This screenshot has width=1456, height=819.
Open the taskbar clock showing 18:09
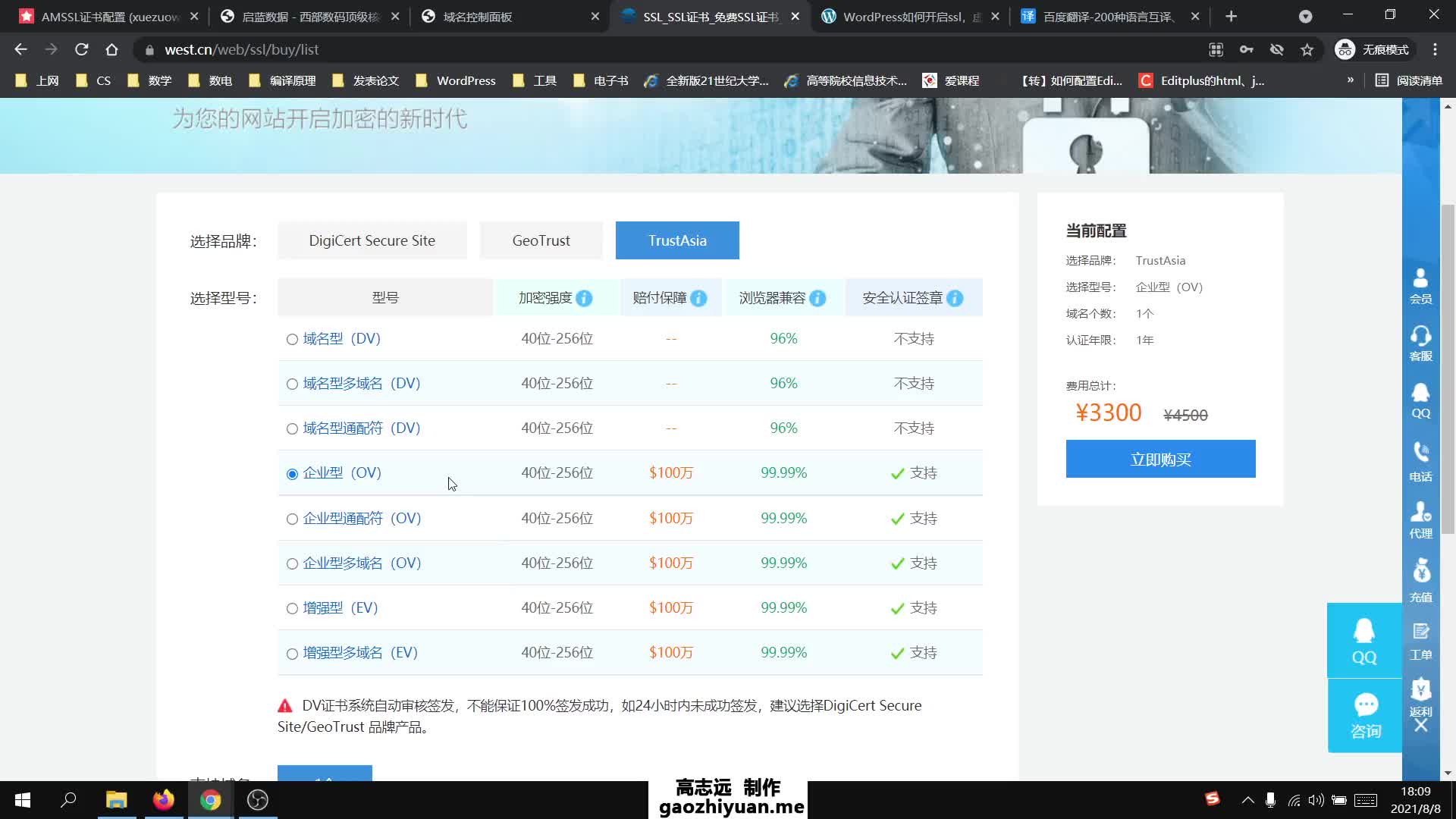pyautogui.click(x=1415, y=800)
